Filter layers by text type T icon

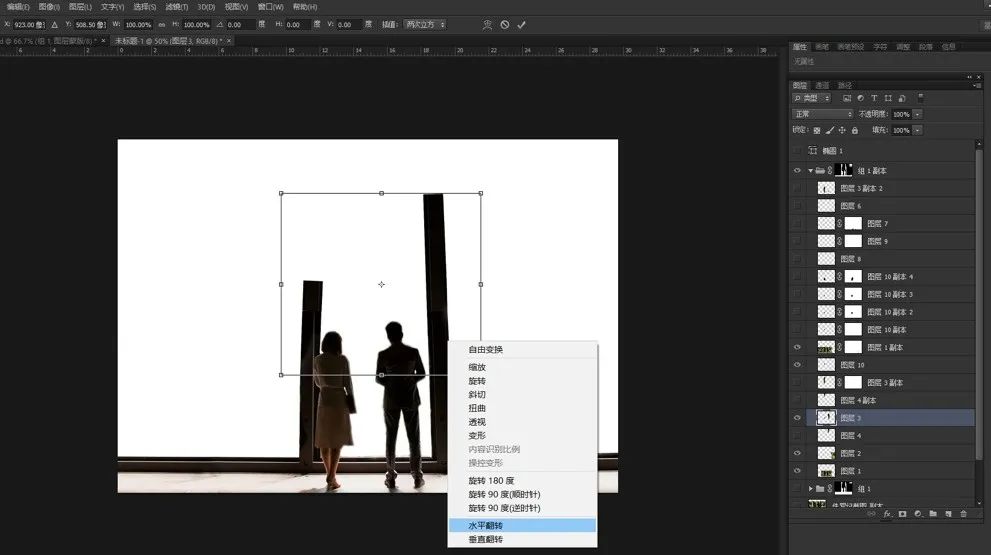pyautogui.click(x=874, y=98)
